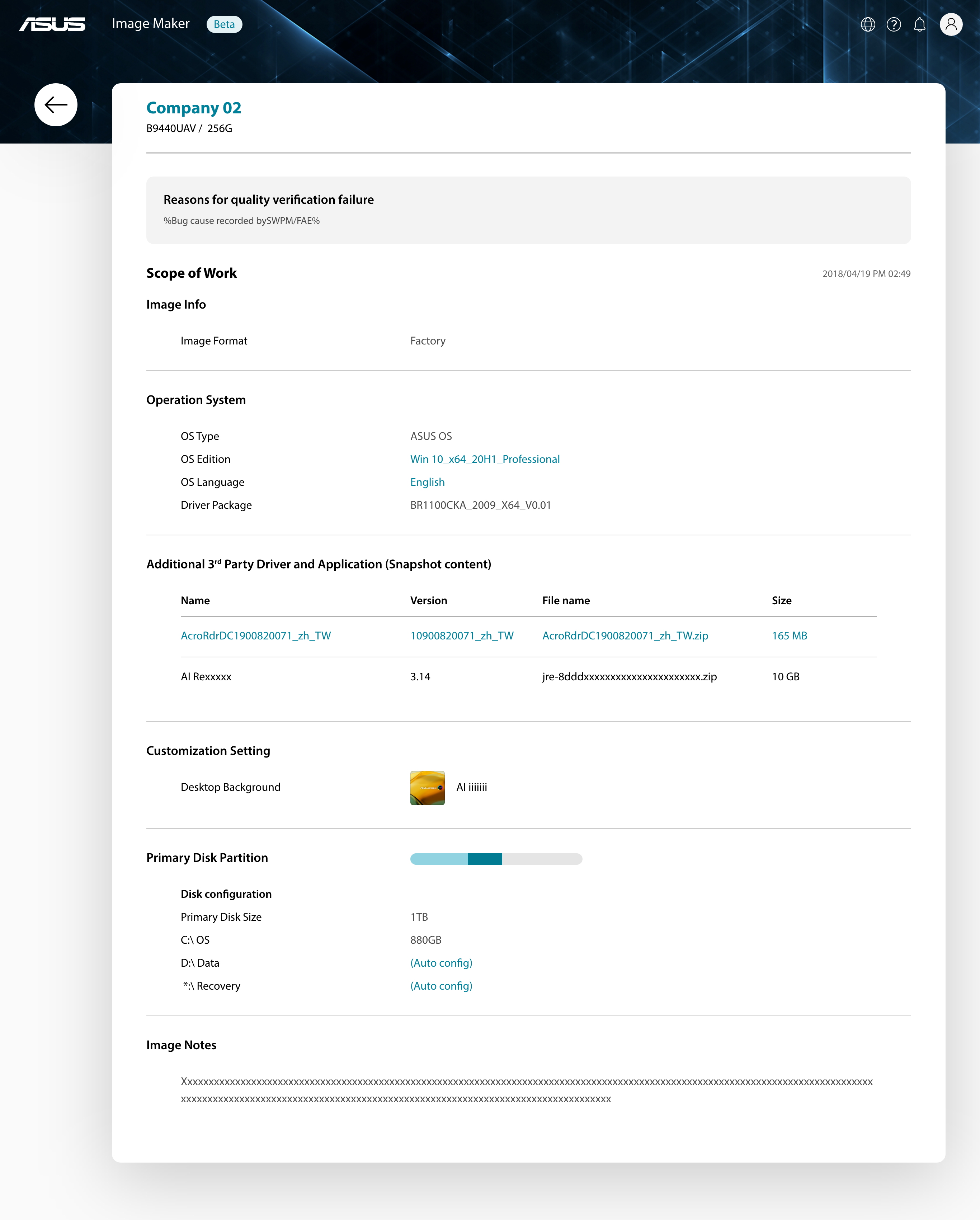The image size is (980, 1220).
Task: Click the English language link
Action: 427,482
